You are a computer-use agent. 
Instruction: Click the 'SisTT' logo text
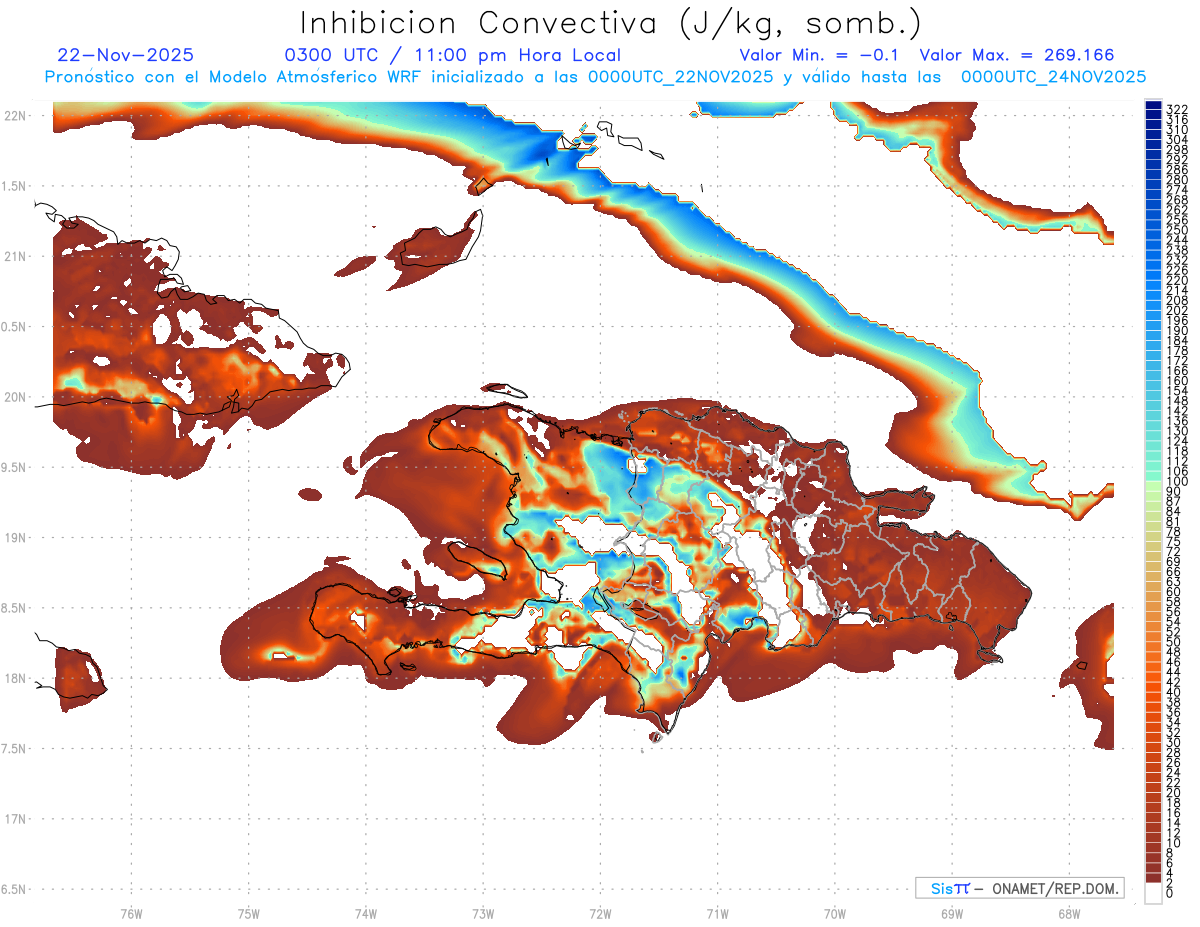pyautogui.click(x=949, y=888)
